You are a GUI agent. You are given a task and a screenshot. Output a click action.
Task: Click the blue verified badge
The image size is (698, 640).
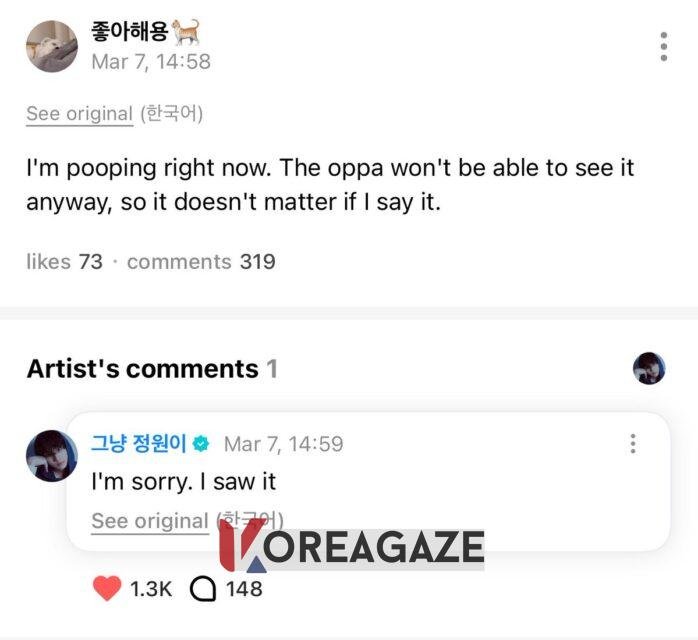pos(200,443)
